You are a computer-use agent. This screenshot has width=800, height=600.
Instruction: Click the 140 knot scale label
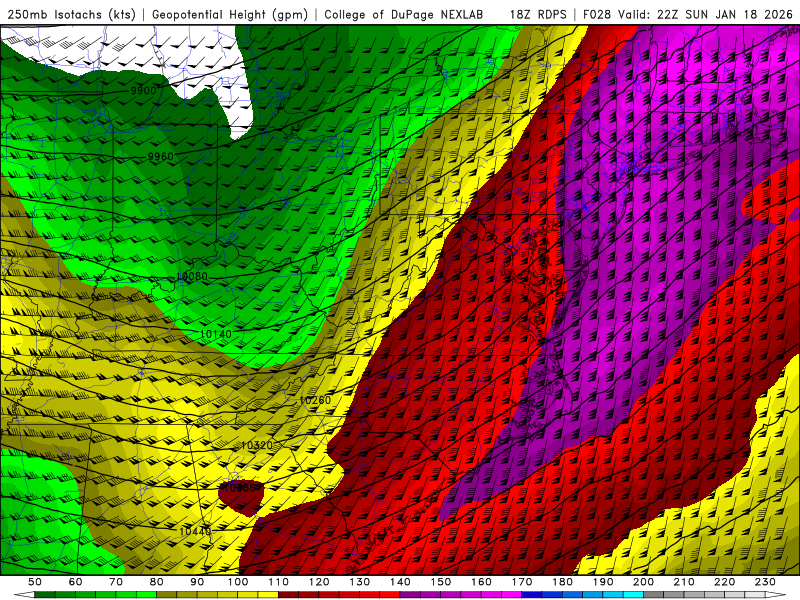click(x=400, y=582)
